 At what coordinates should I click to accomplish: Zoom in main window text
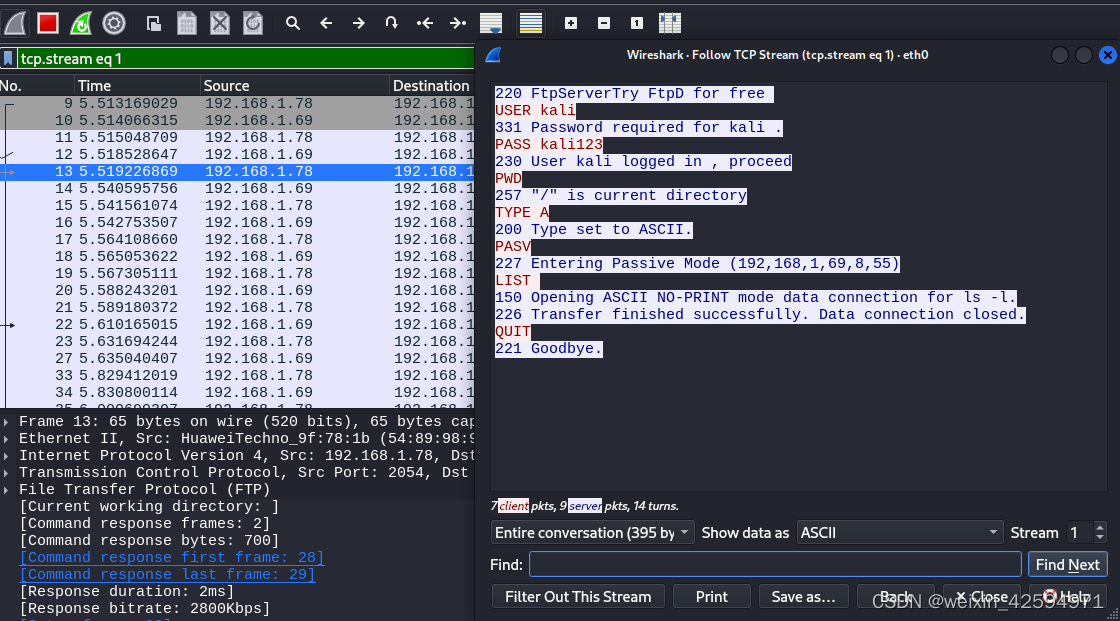point(571,24)
